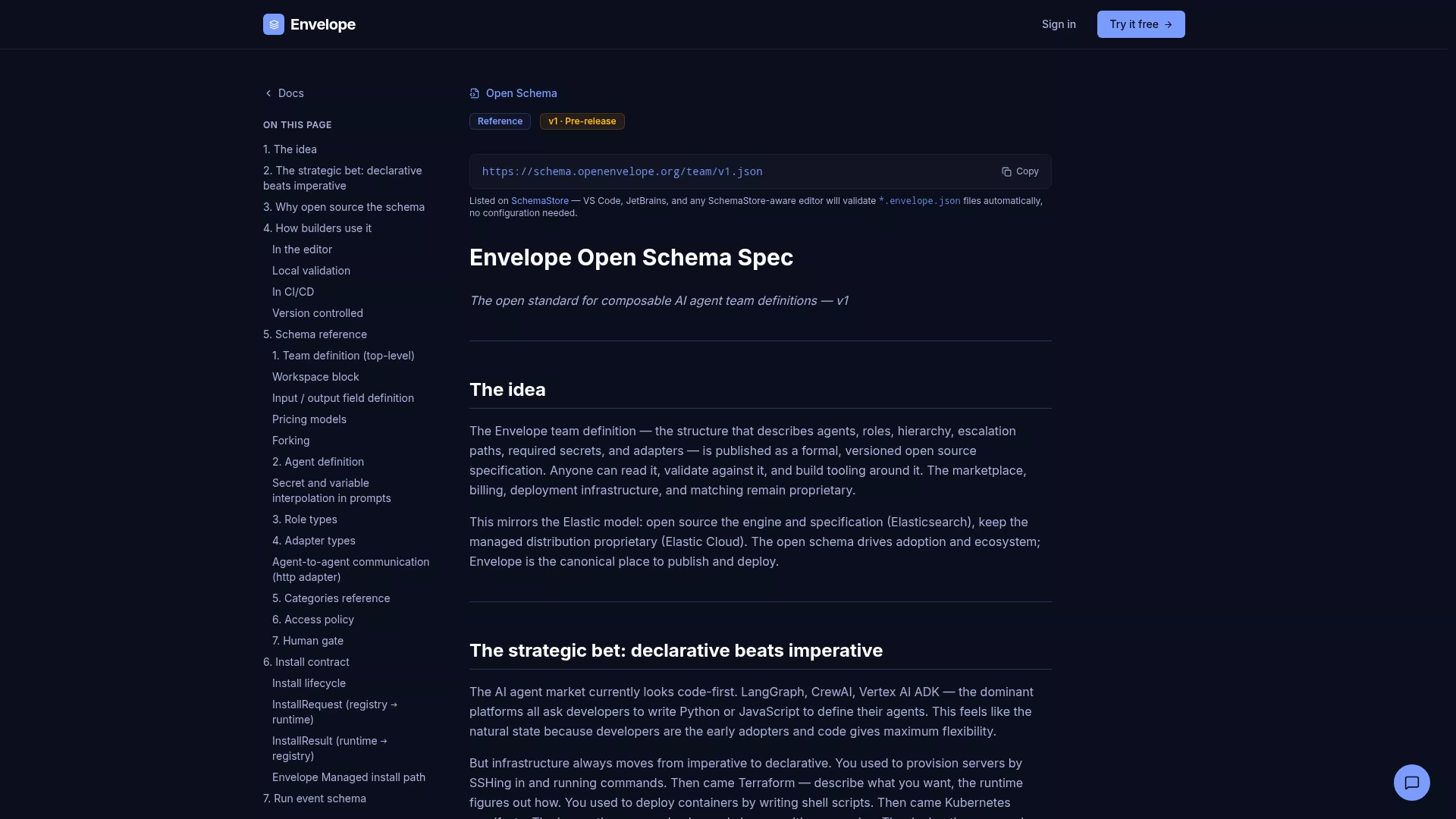Open '4. How builders use it'
1456x819 pixels.
318,228
